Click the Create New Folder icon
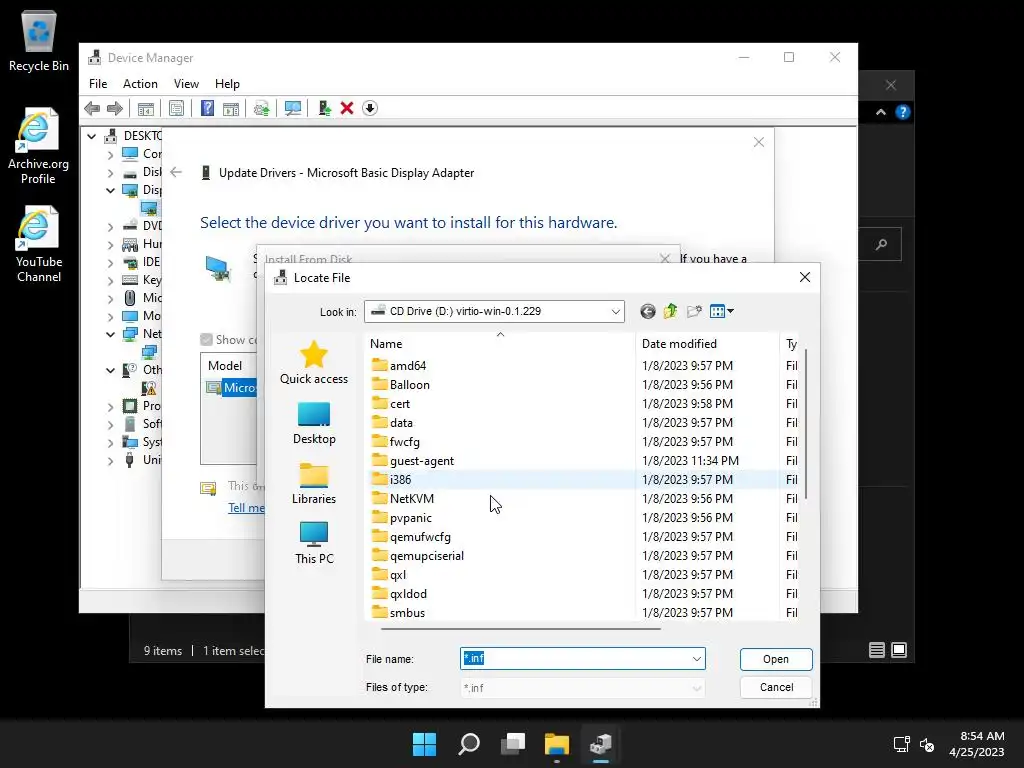1024x768 pixels. [x=694, y=312]
